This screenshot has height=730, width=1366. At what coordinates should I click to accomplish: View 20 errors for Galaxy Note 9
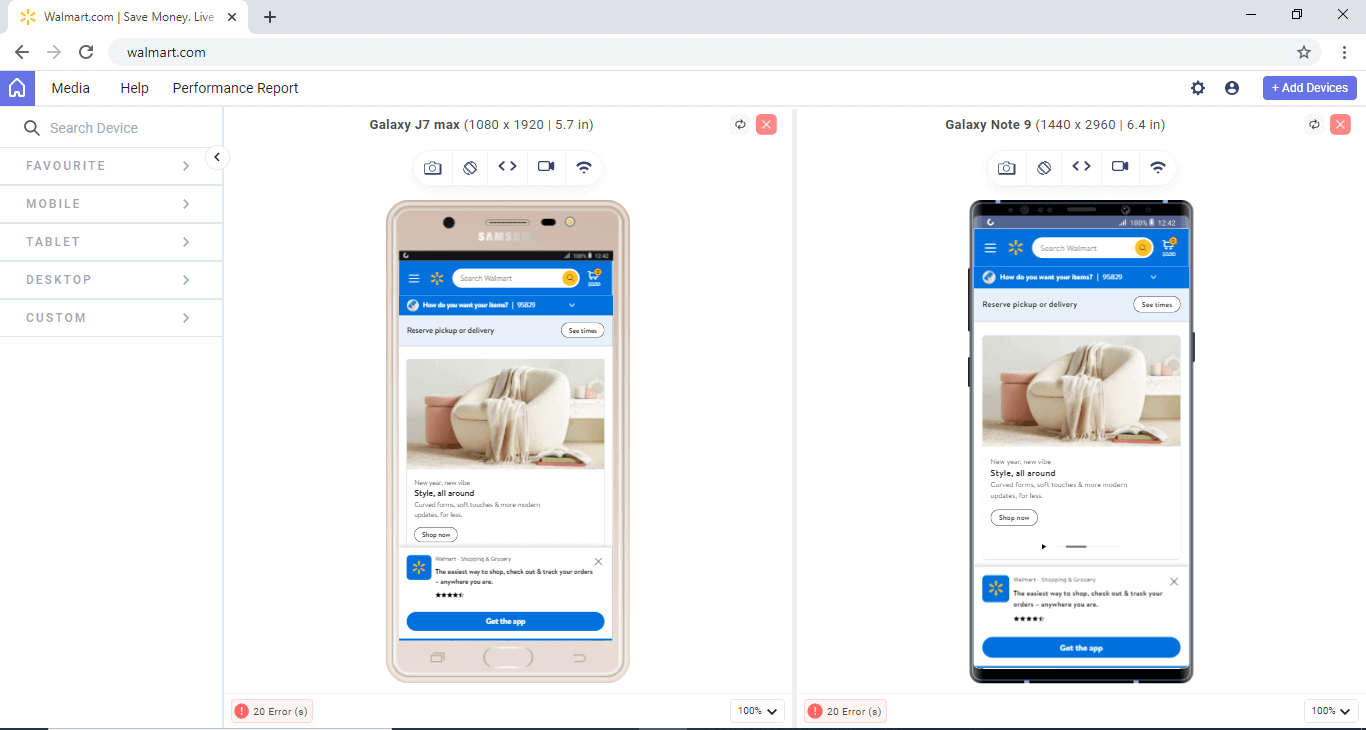tap(846, 711)
